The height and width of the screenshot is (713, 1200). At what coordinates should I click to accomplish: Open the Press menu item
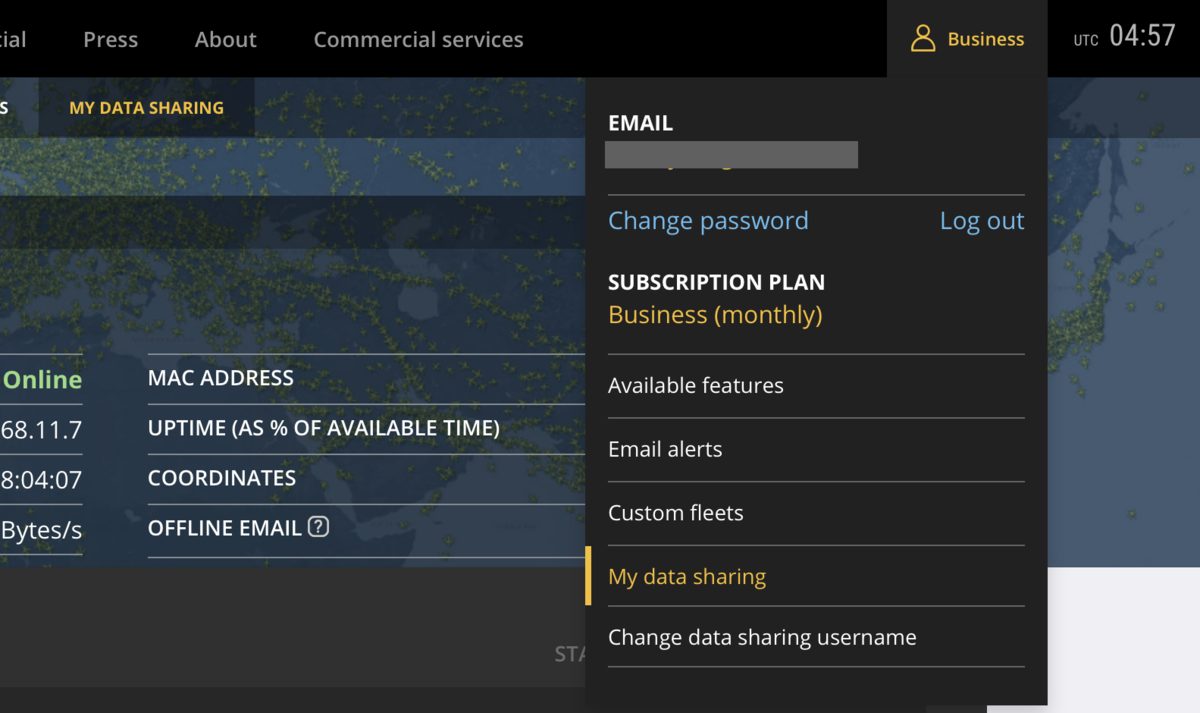click(x=110, y=39)
